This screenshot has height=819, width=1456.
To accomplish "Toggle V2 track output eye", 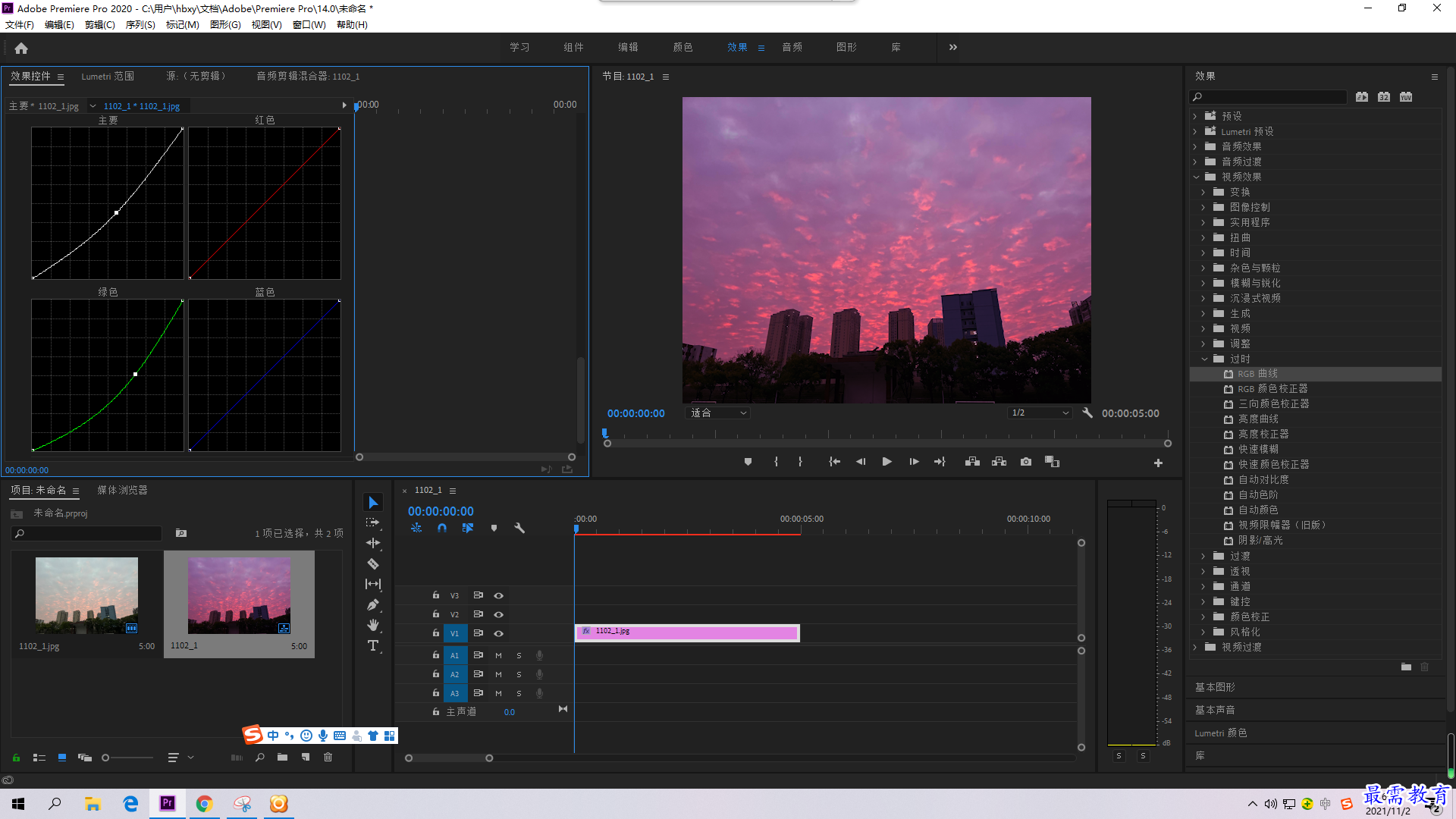I will tap(498, 614).
